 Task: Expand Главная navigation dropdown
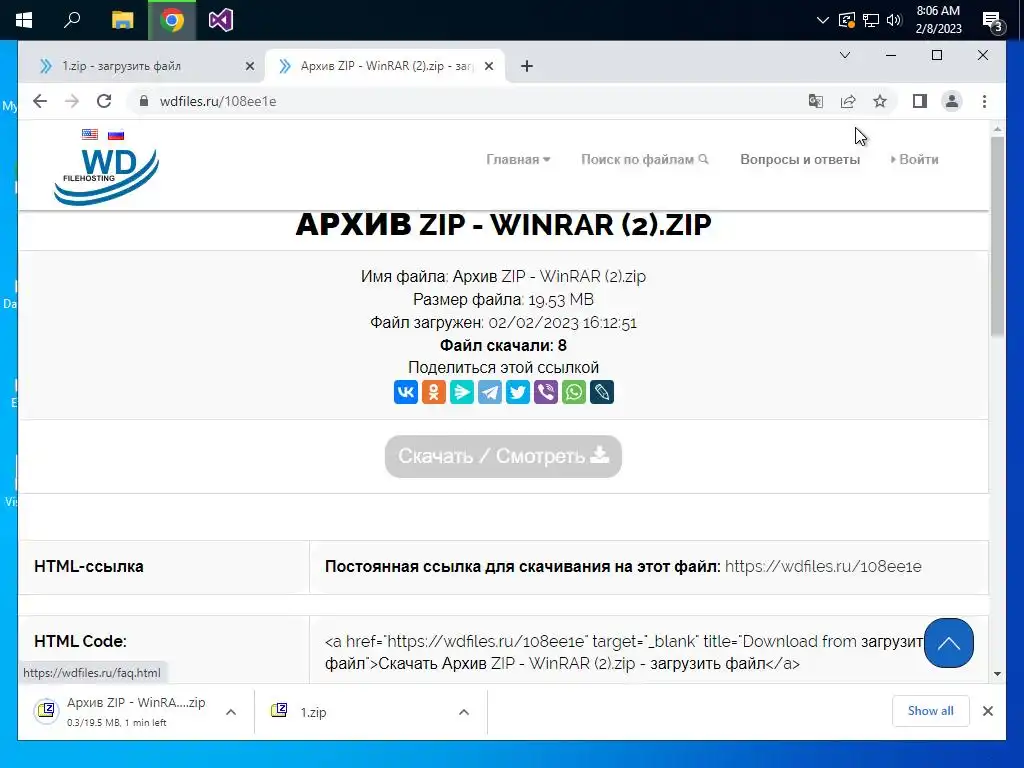coord(518,159)
